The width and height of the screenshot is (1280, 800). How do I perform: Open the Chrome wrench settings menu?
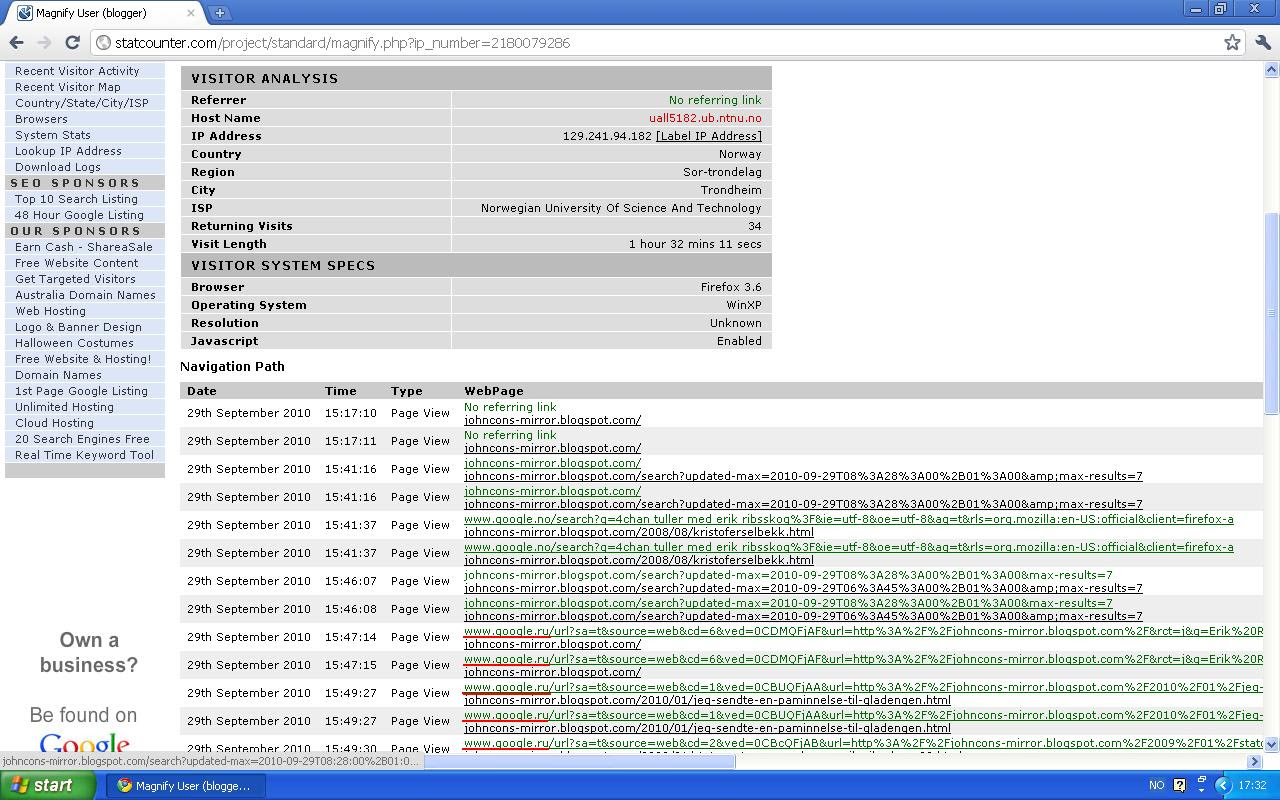[1262, 43]
